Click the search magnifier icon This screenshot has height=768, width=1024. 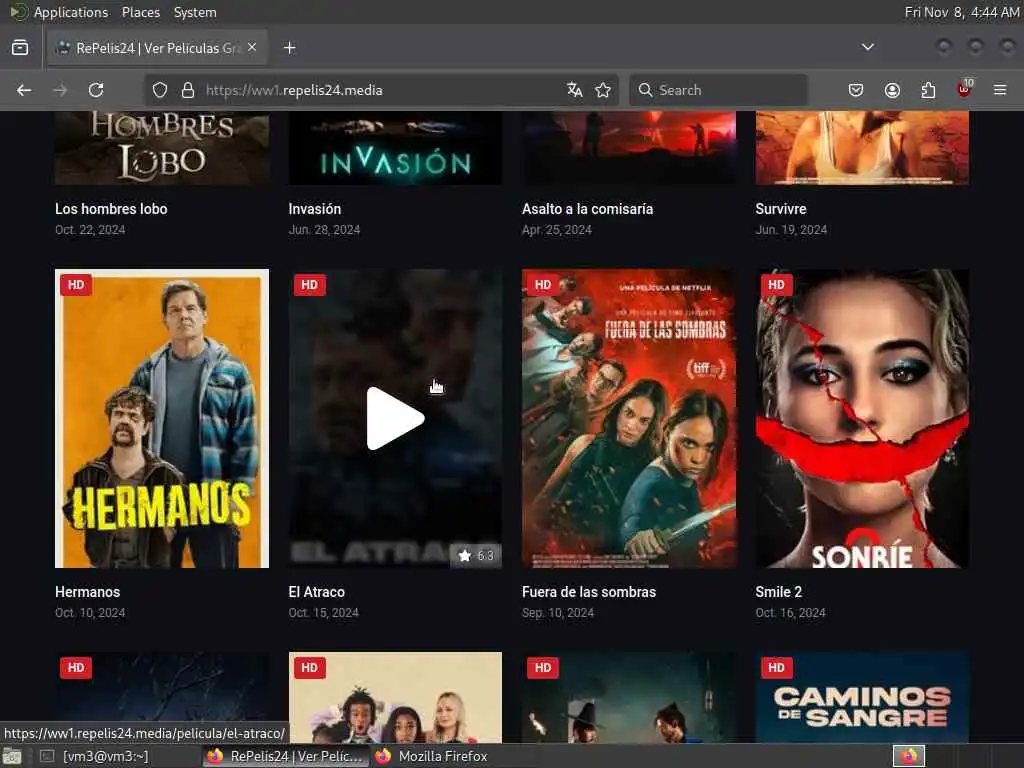(x=645, y=90)
